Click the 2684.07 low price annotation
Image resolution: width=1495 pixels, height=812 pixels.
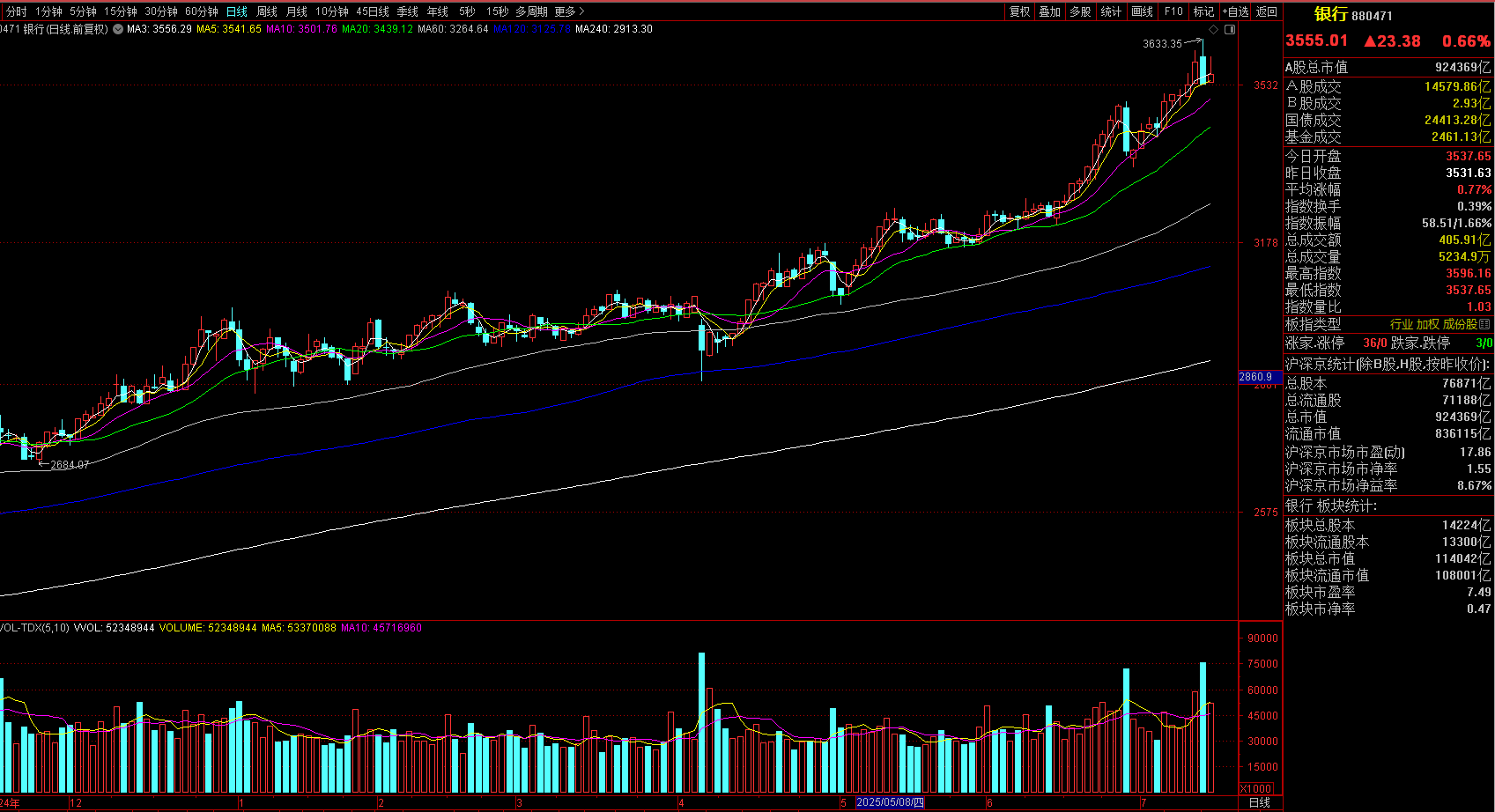click(70, 465)
